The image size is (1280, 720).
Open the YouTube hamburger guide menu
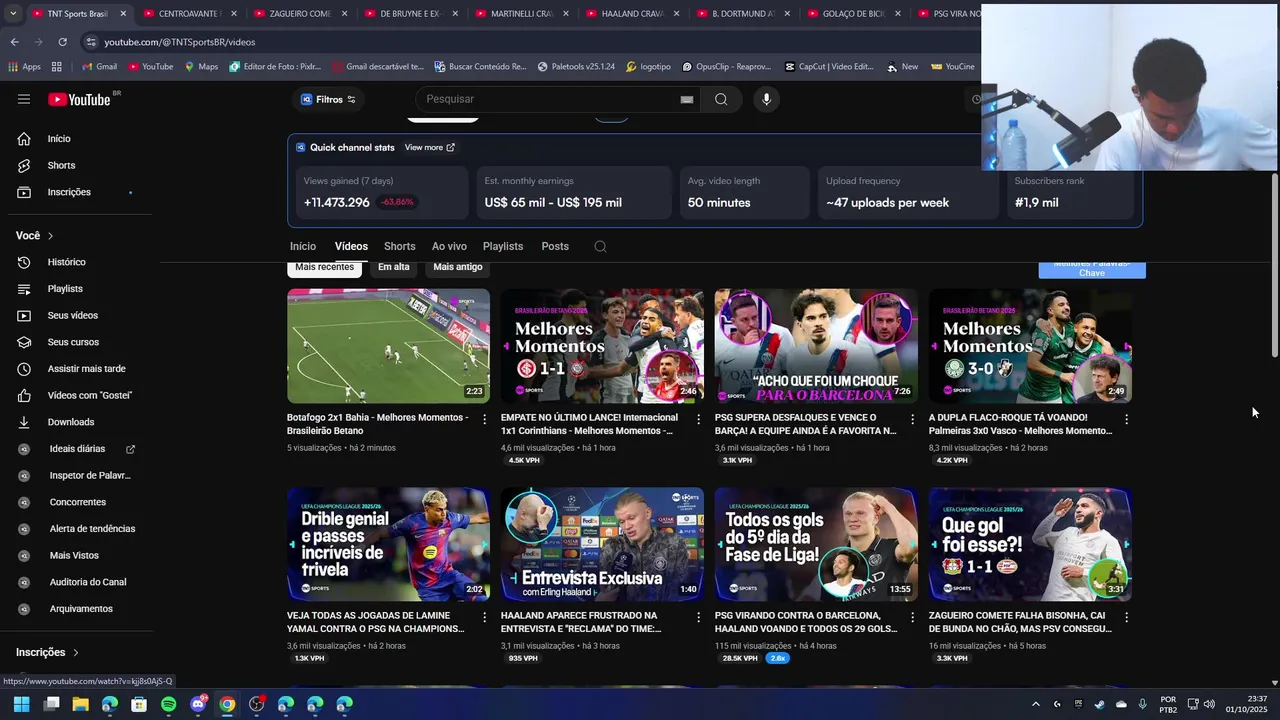[24, 99]
